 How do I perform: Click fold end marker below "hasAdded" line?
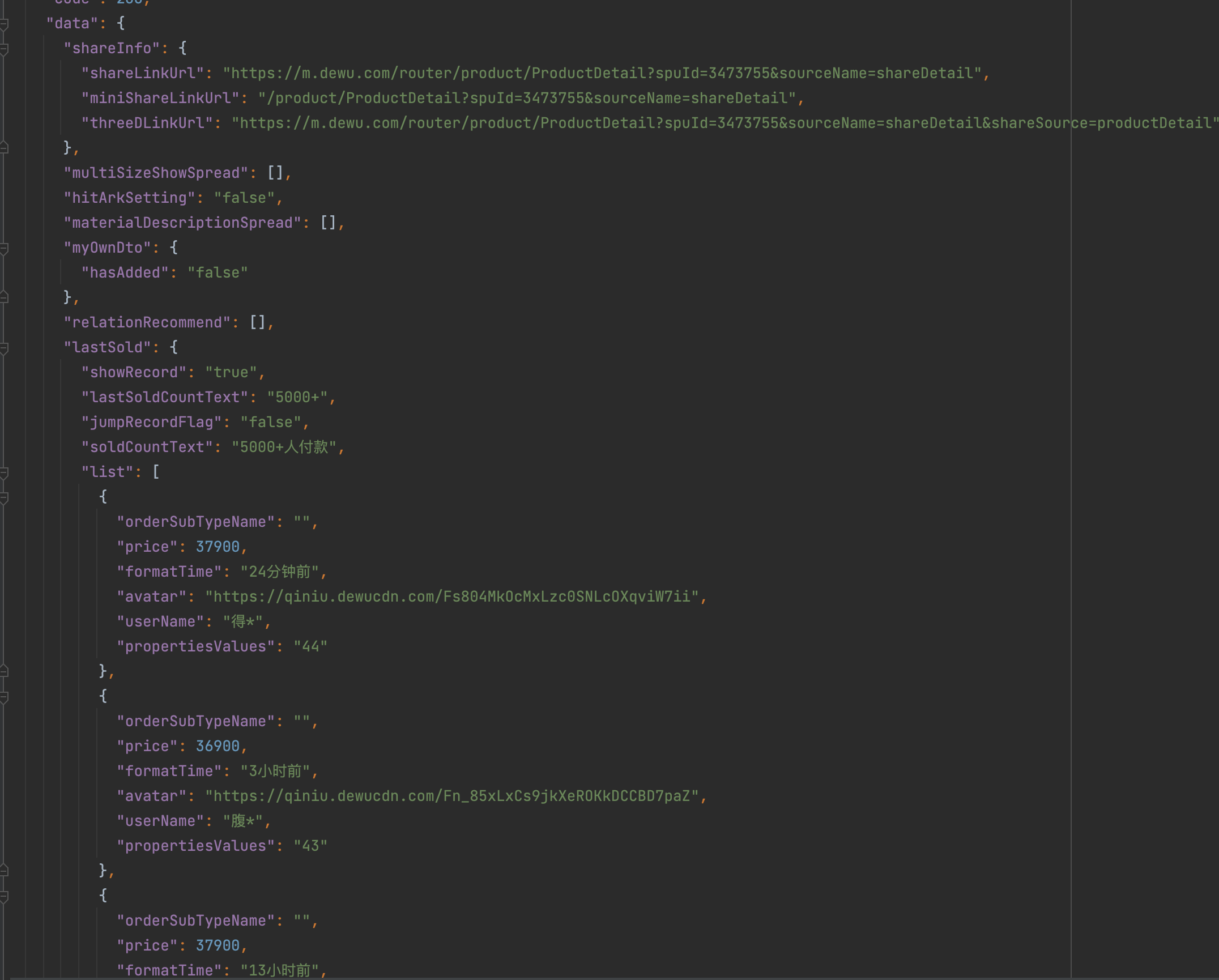click(x=4, y=298)
